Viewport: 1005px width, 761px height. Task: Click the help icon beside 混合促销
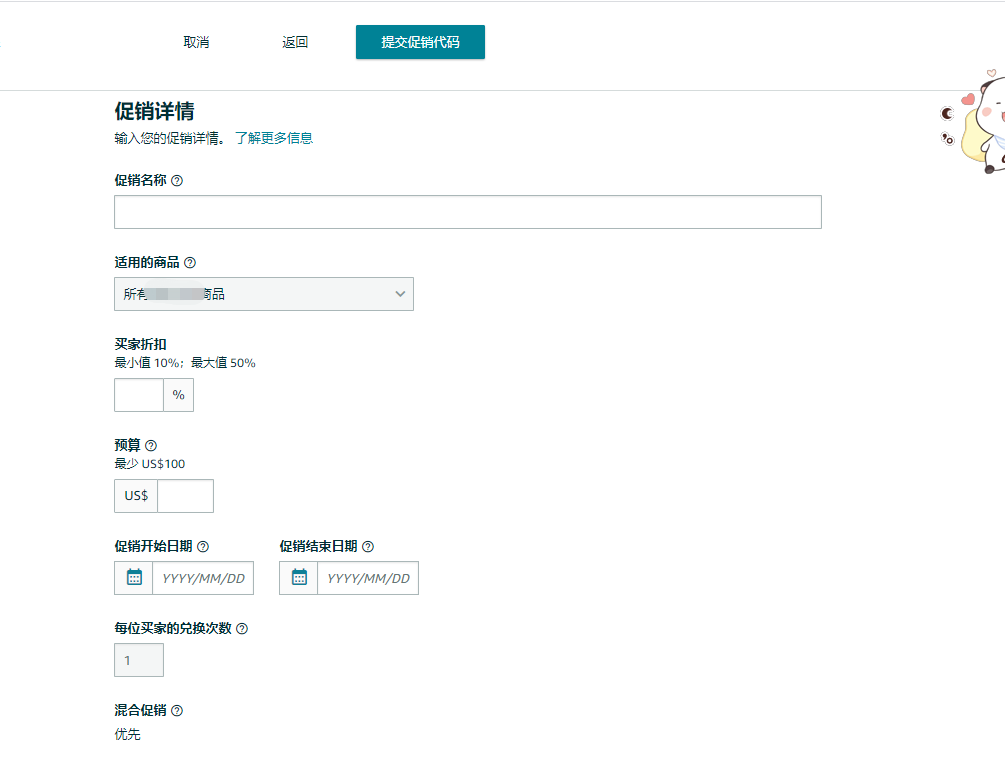pos(176,710)
